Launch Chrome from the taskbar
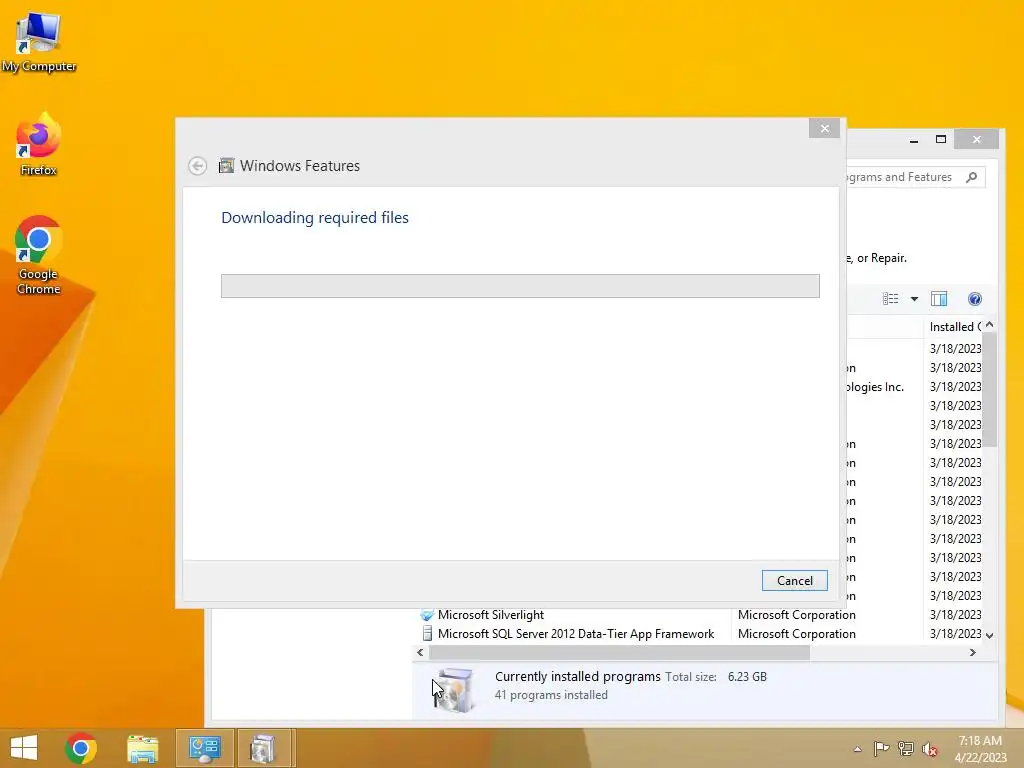The image size is (1024, 768). (81, 748)
